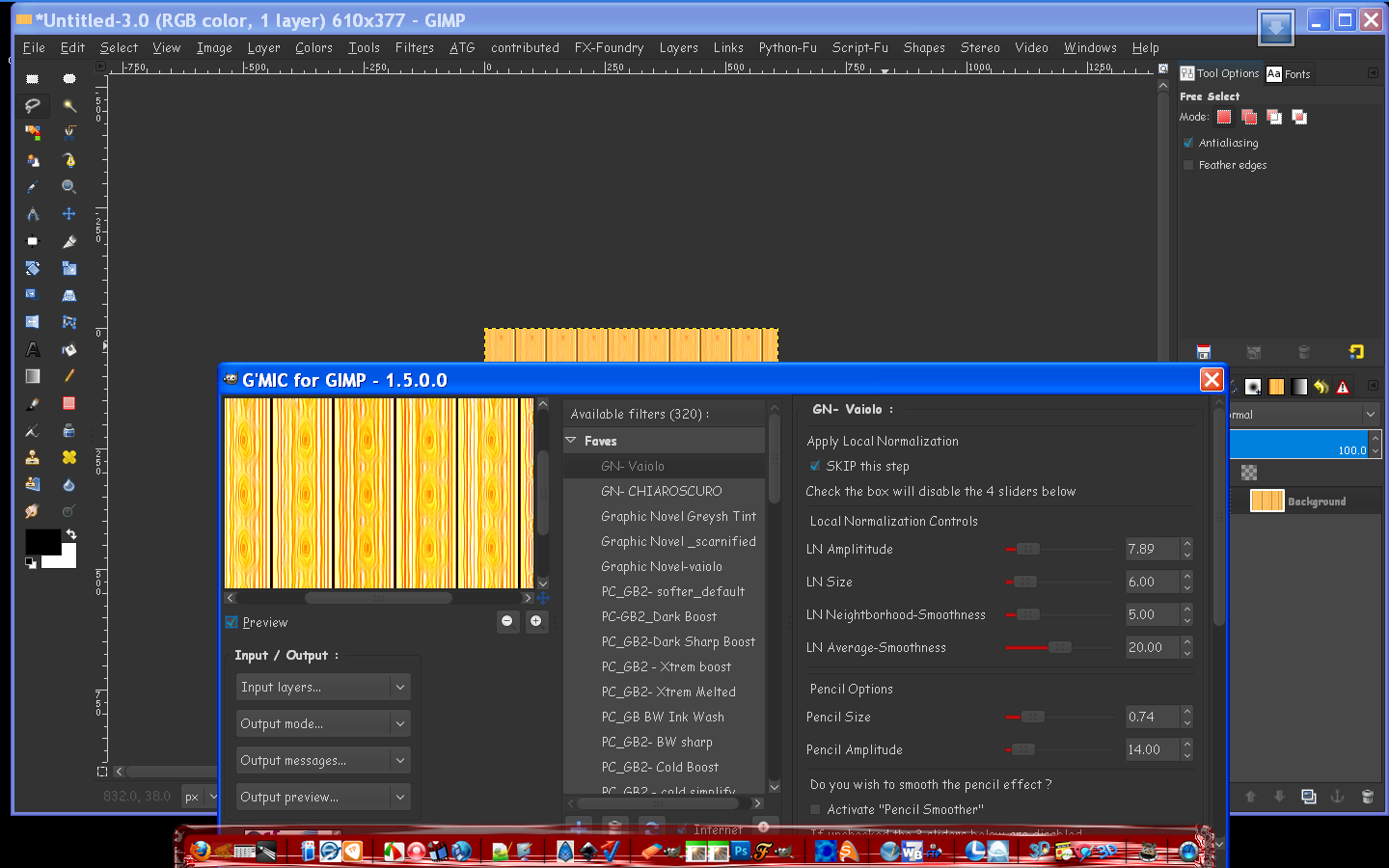Activate "Pencil Smoother" checkbox
The width and height of the screenshot is (1389, 868).
pos(815,809)
